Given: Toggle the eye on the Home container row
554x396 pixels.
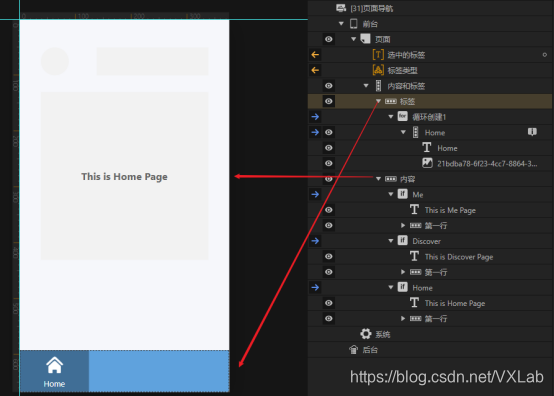Looking at the screenshot, I should coord(329,132).
